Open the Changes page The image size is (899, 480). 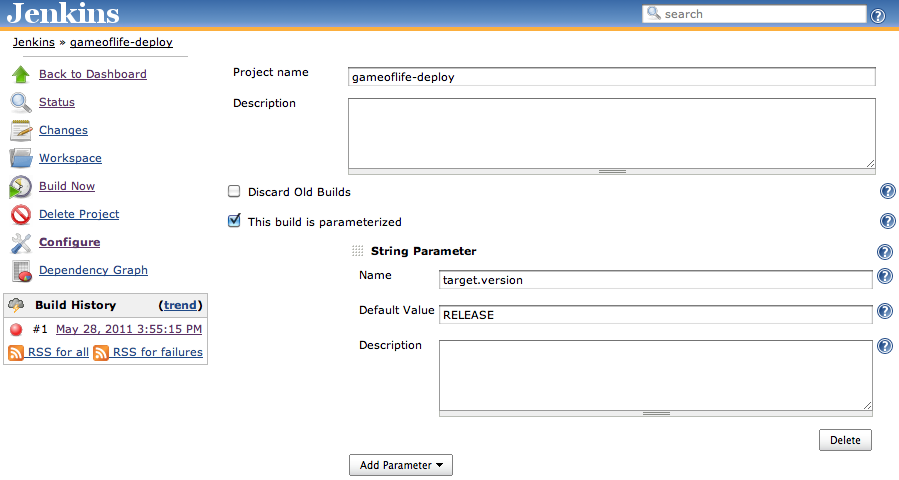coord(63,130)
